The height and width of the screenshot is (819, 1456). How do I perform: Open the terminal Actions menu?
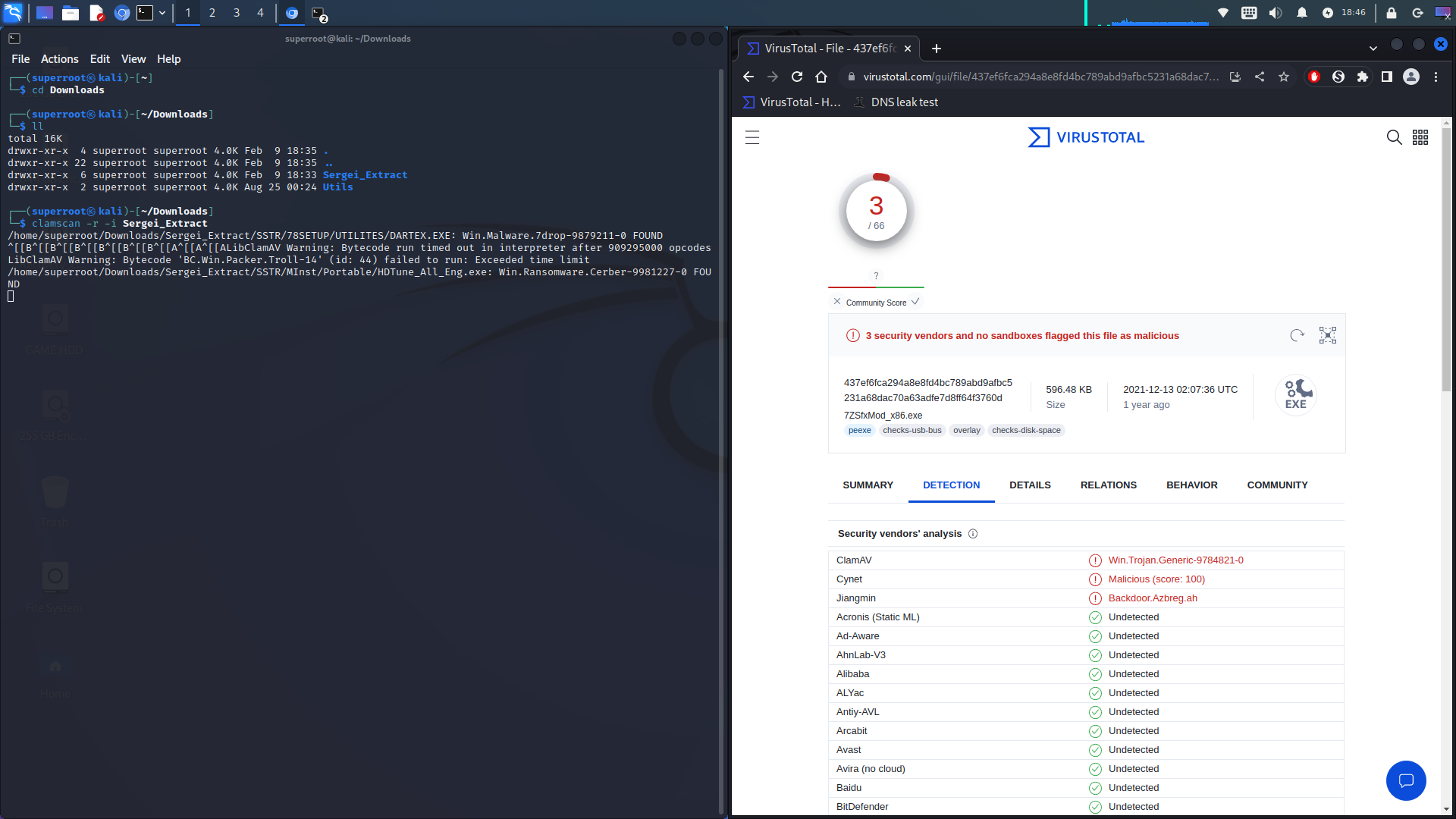click(x=59, y=59)
